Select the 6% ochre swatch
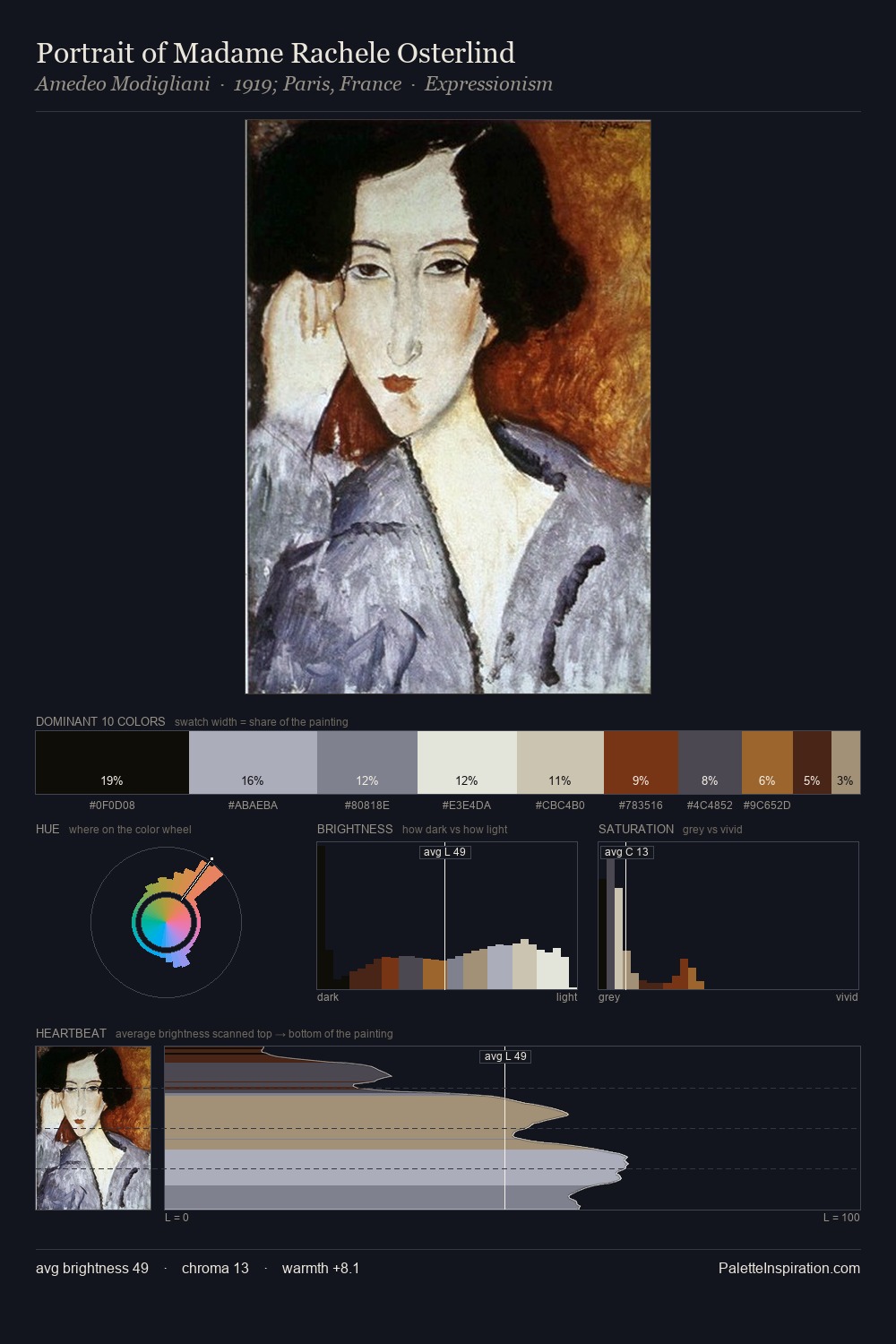This screenshot has height=1344, width=896. 767,762
